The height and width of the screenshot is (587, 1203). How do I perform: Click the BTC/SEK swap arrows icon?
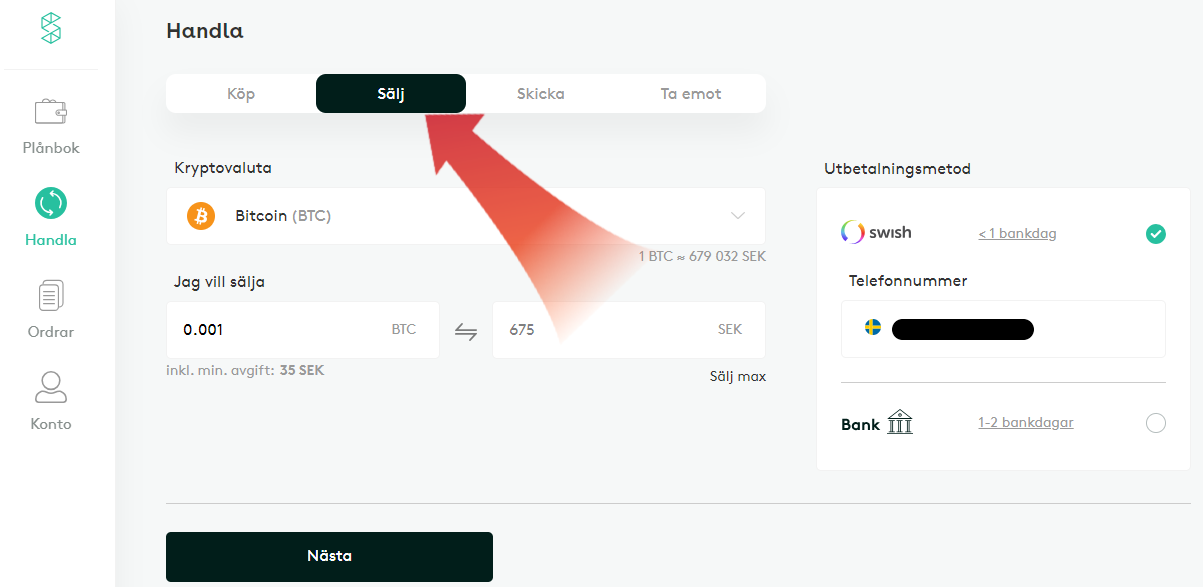tap(466, 331)
